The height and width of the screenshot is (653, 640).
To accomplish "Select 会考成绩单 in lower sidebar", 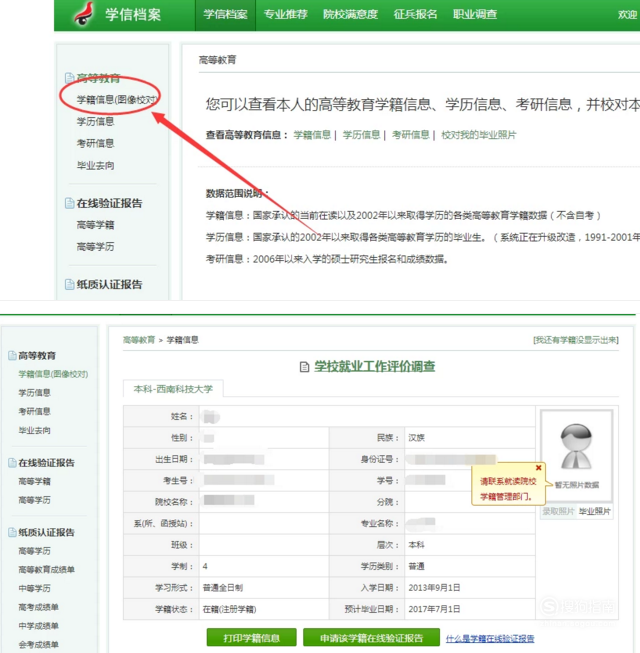I will [x=38, y=645].
